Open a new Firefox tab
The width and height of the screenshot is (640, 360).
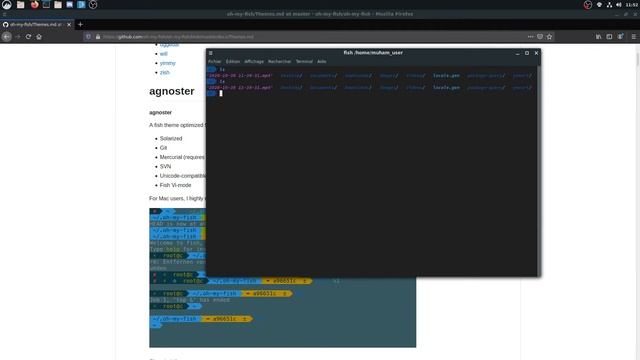(80, 24)
